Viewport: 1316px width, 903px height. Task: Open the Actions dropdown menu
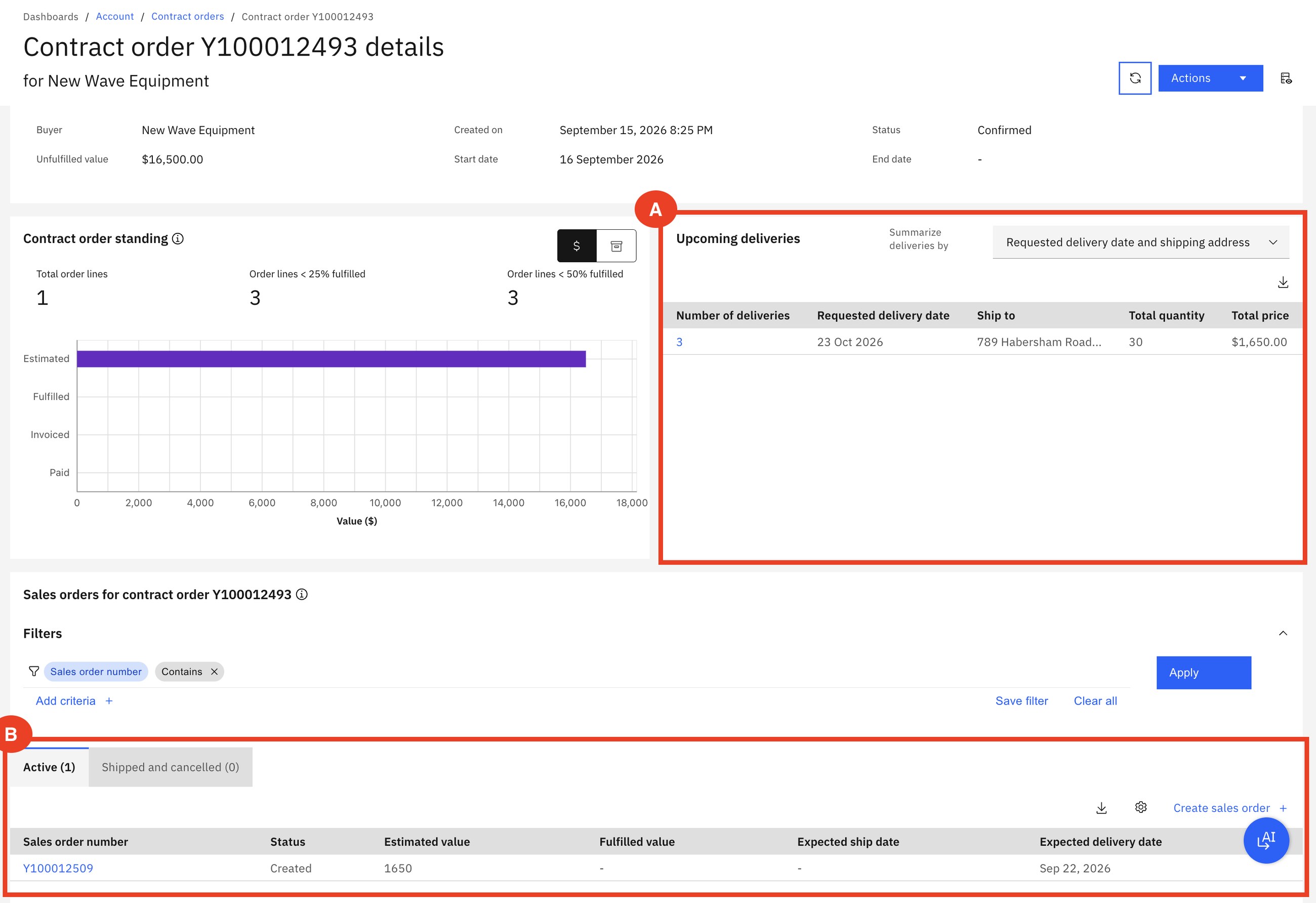[x=1210, y=78]
